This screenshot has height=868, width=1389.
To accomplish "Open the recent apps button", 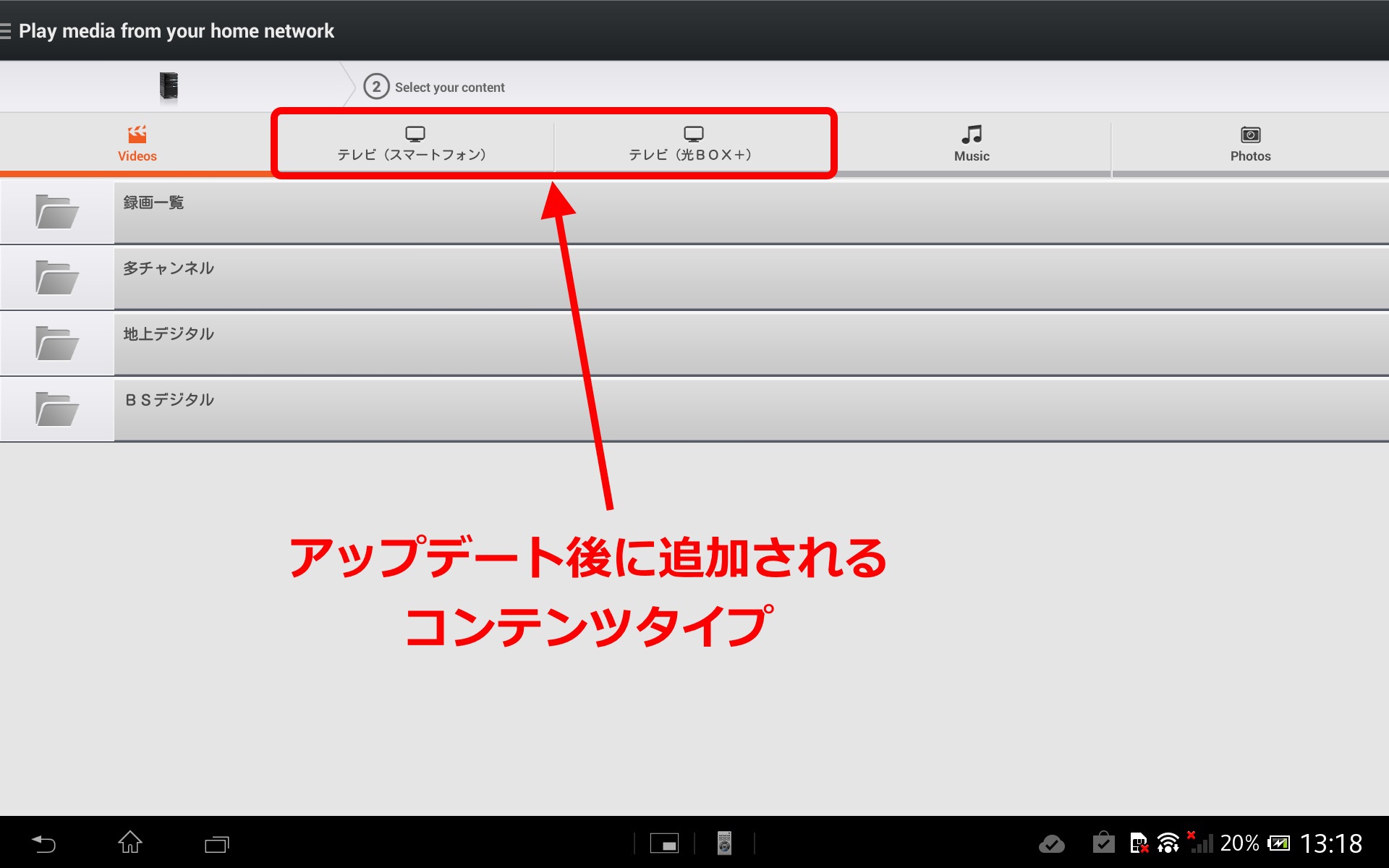I will (x=217, y=843).
